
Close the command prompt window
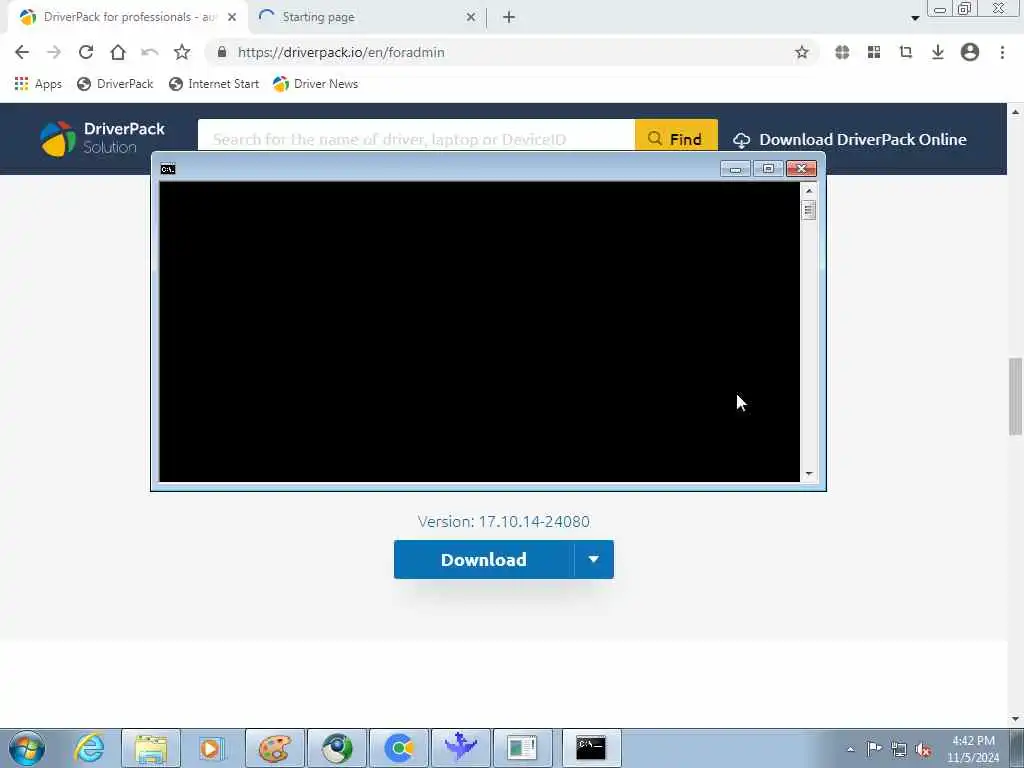[801, 169]
